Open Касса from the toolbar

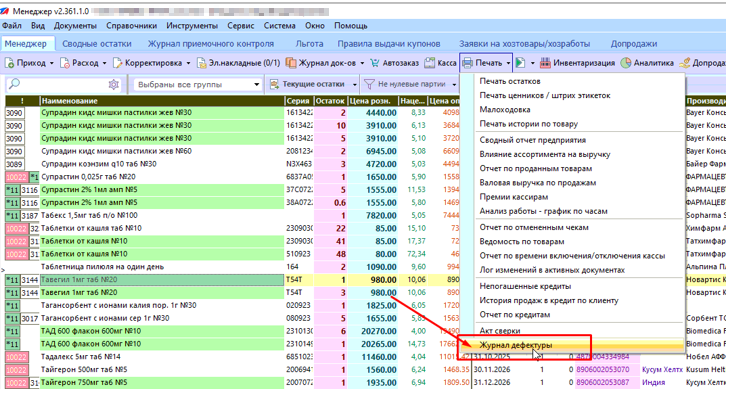[440, 63]
